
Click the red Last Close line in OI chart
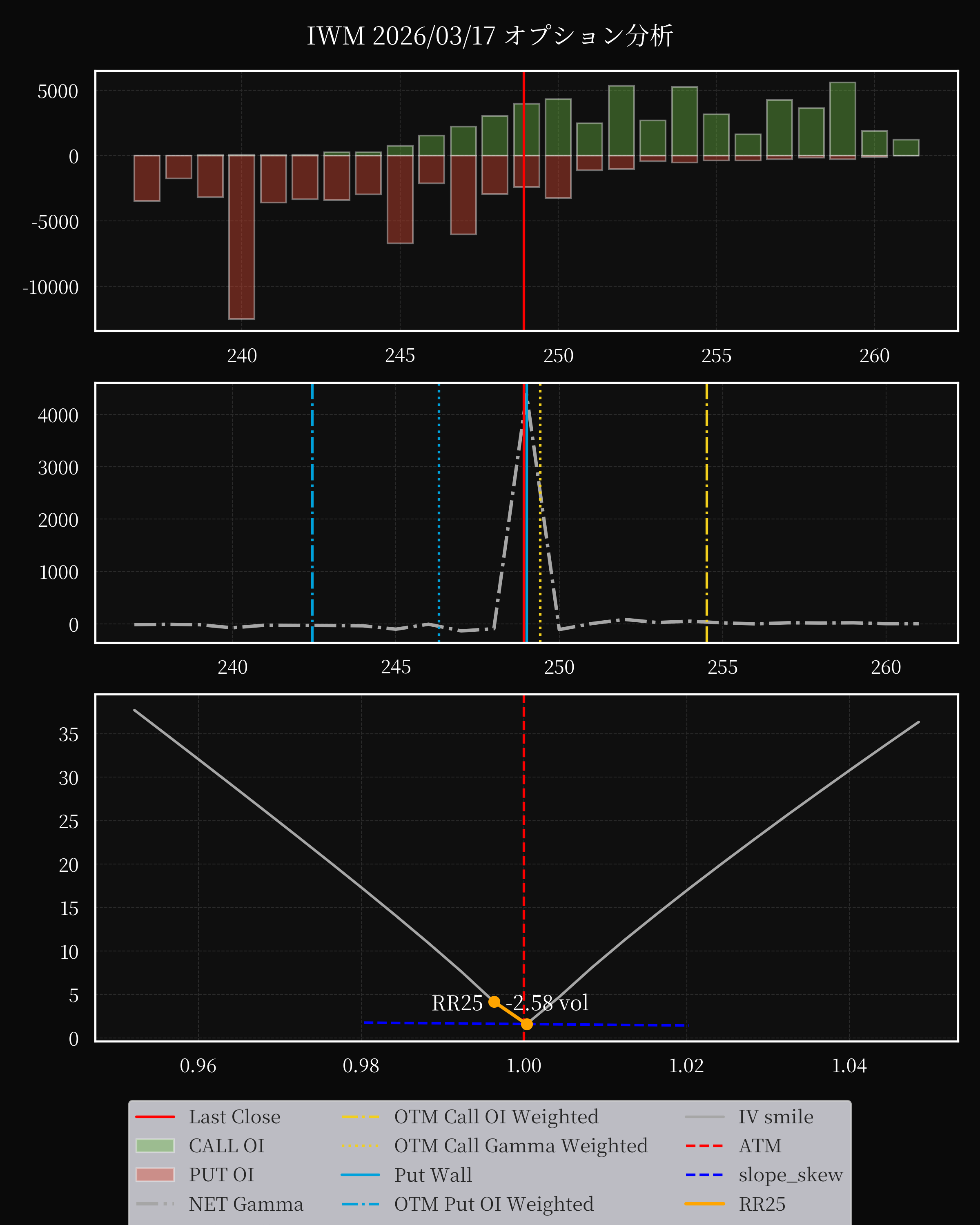click(x=524, y=200)
